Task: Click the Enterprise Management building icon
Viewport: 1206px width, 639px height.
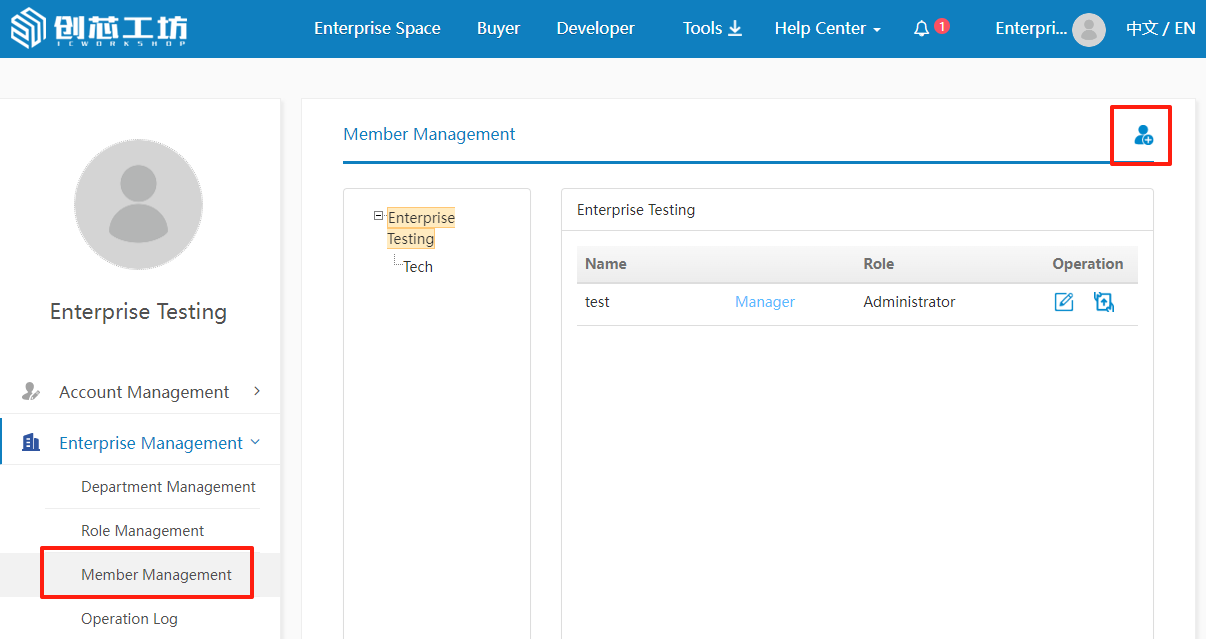Action: click(x=31, y=442)
